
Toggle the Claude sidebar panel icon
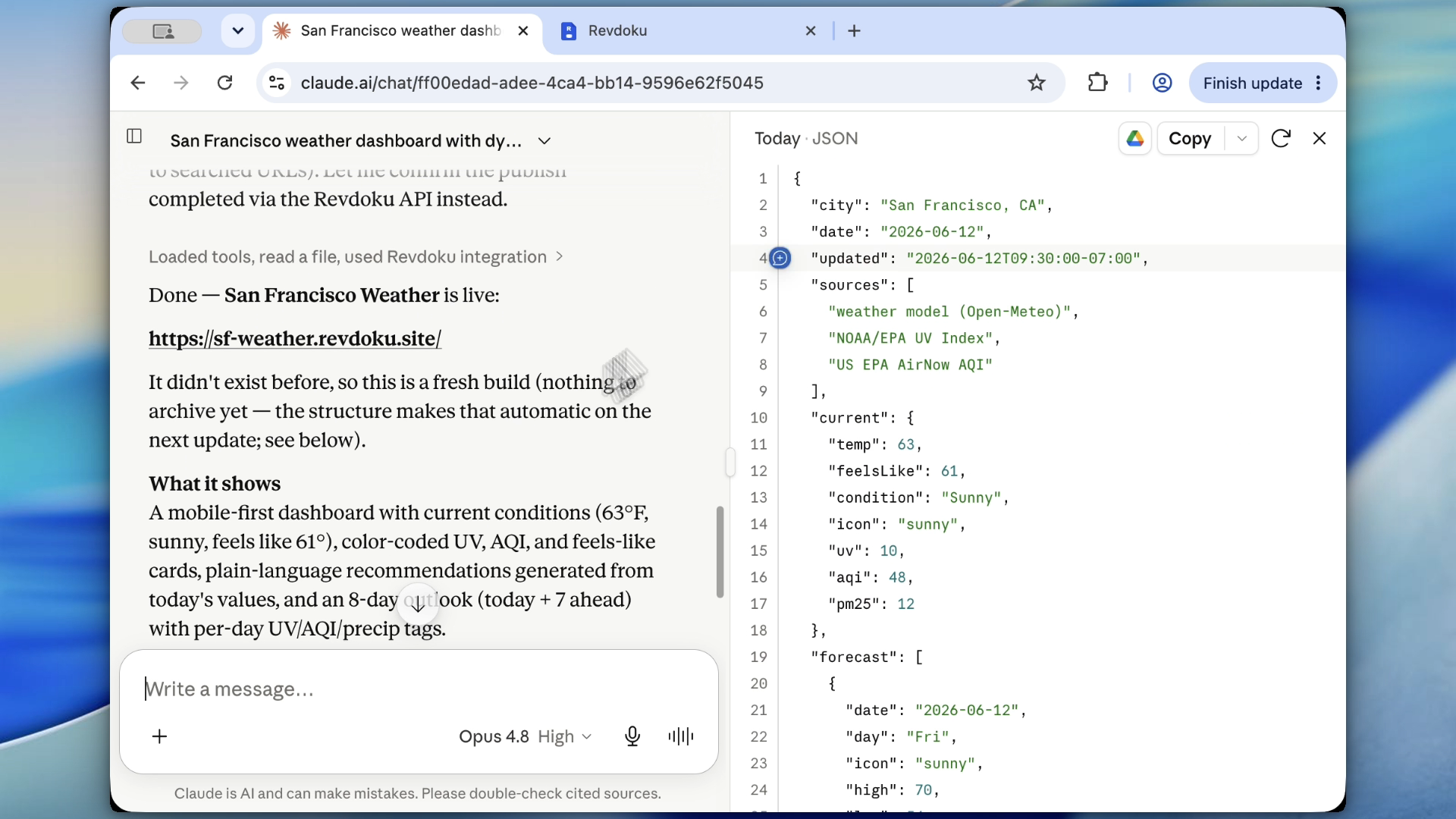(134, 136)
